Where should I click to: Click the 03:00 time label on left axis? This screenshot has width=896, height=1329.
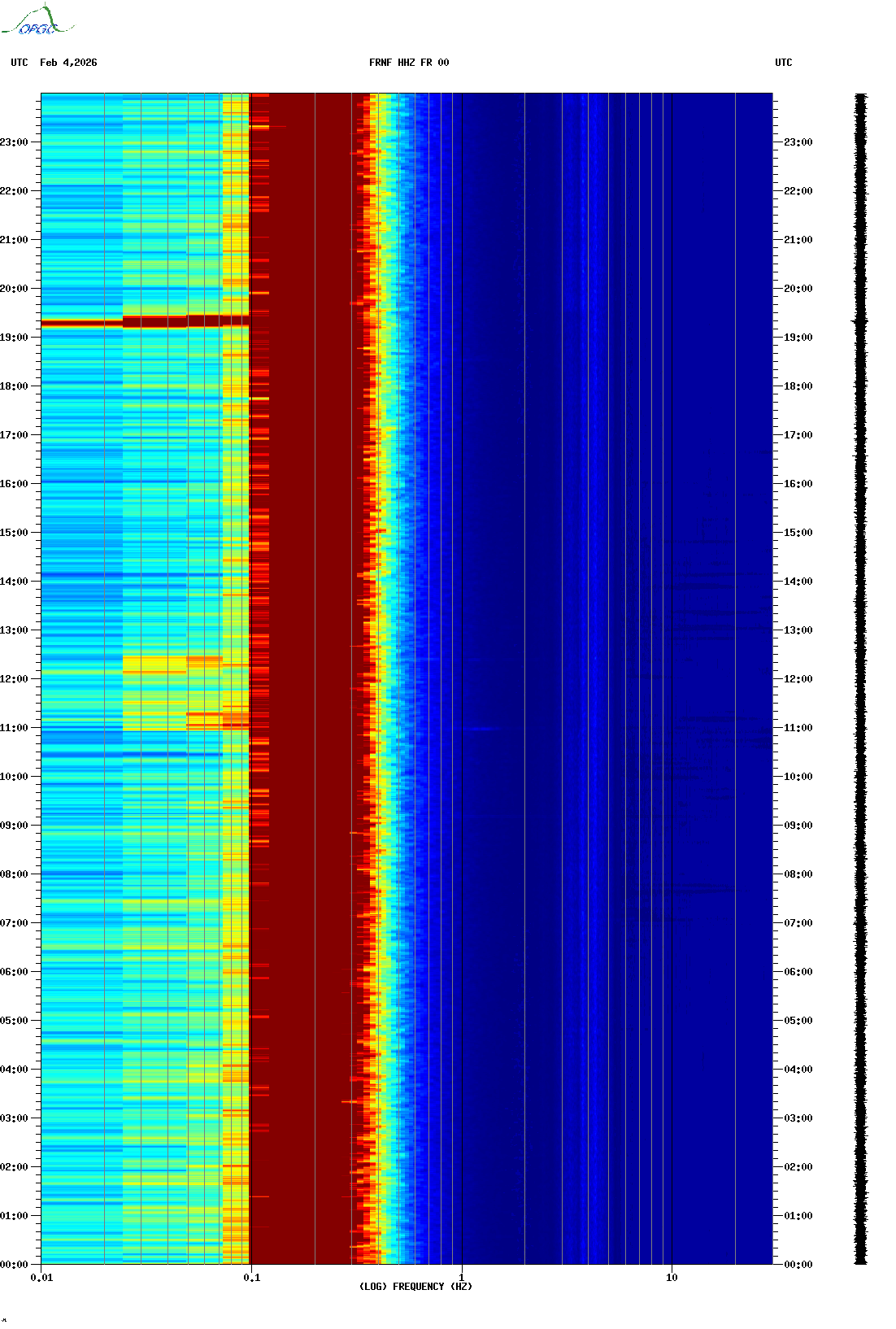14,1118
